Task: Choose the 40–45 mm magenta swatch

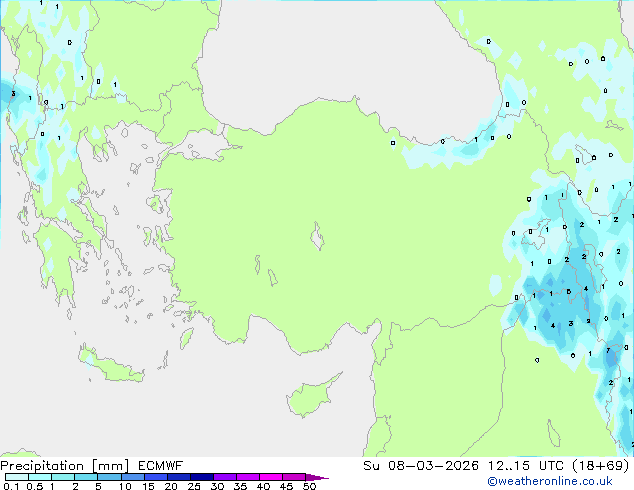Action: coord(271,477)
